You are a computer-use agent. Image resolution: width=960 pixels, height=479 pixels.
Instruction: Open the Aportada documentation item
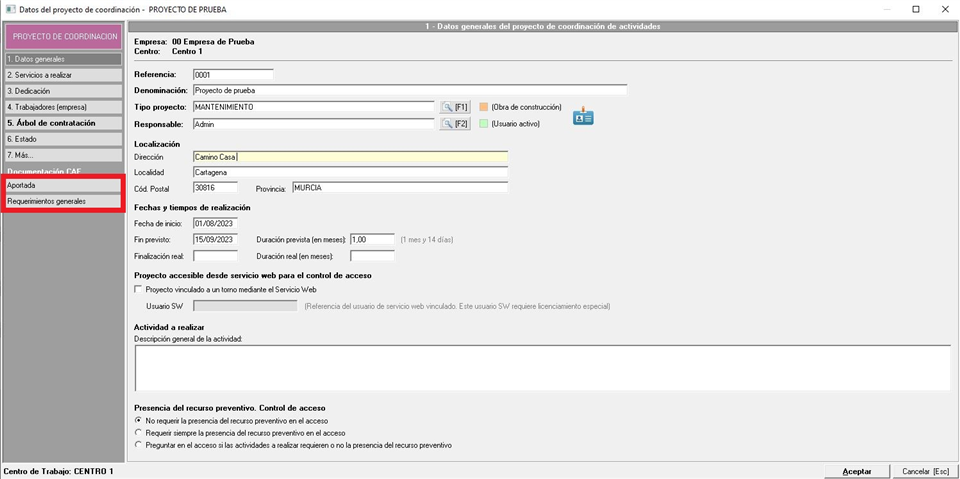point(63,186)
